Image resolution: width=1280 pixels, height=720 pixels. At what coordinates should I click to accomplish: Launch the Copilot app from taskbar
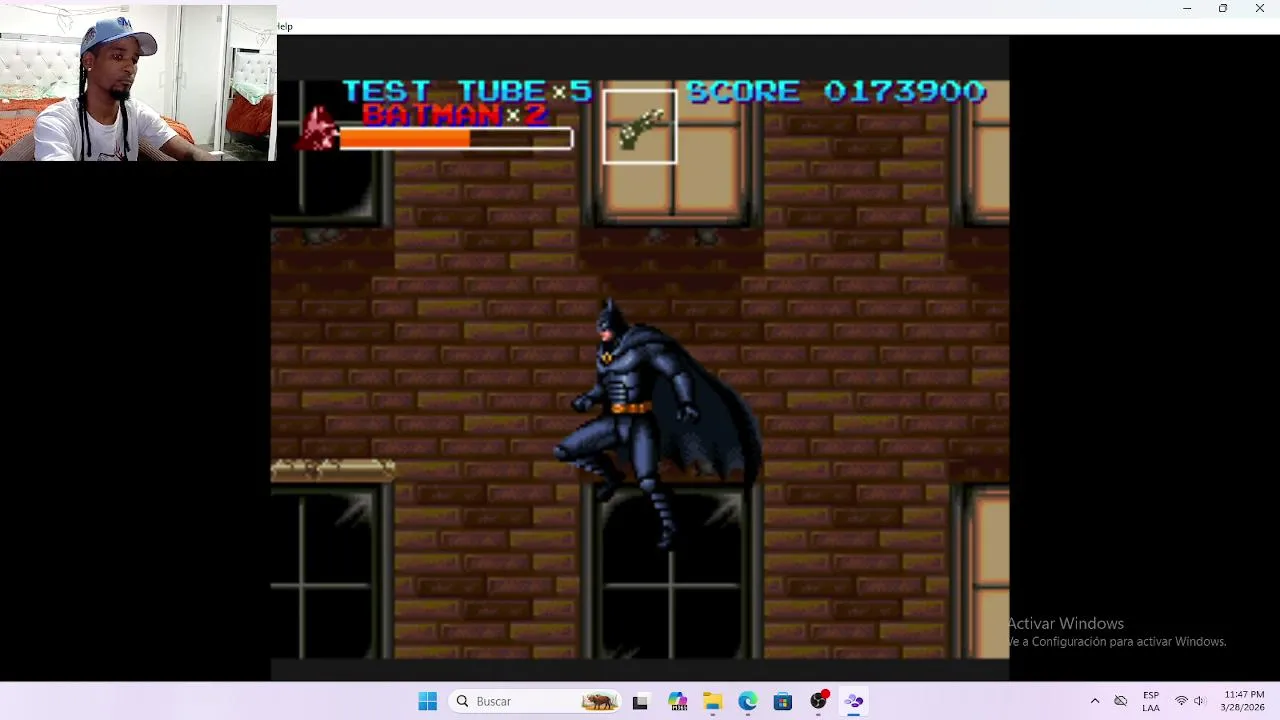coord(677,701)
